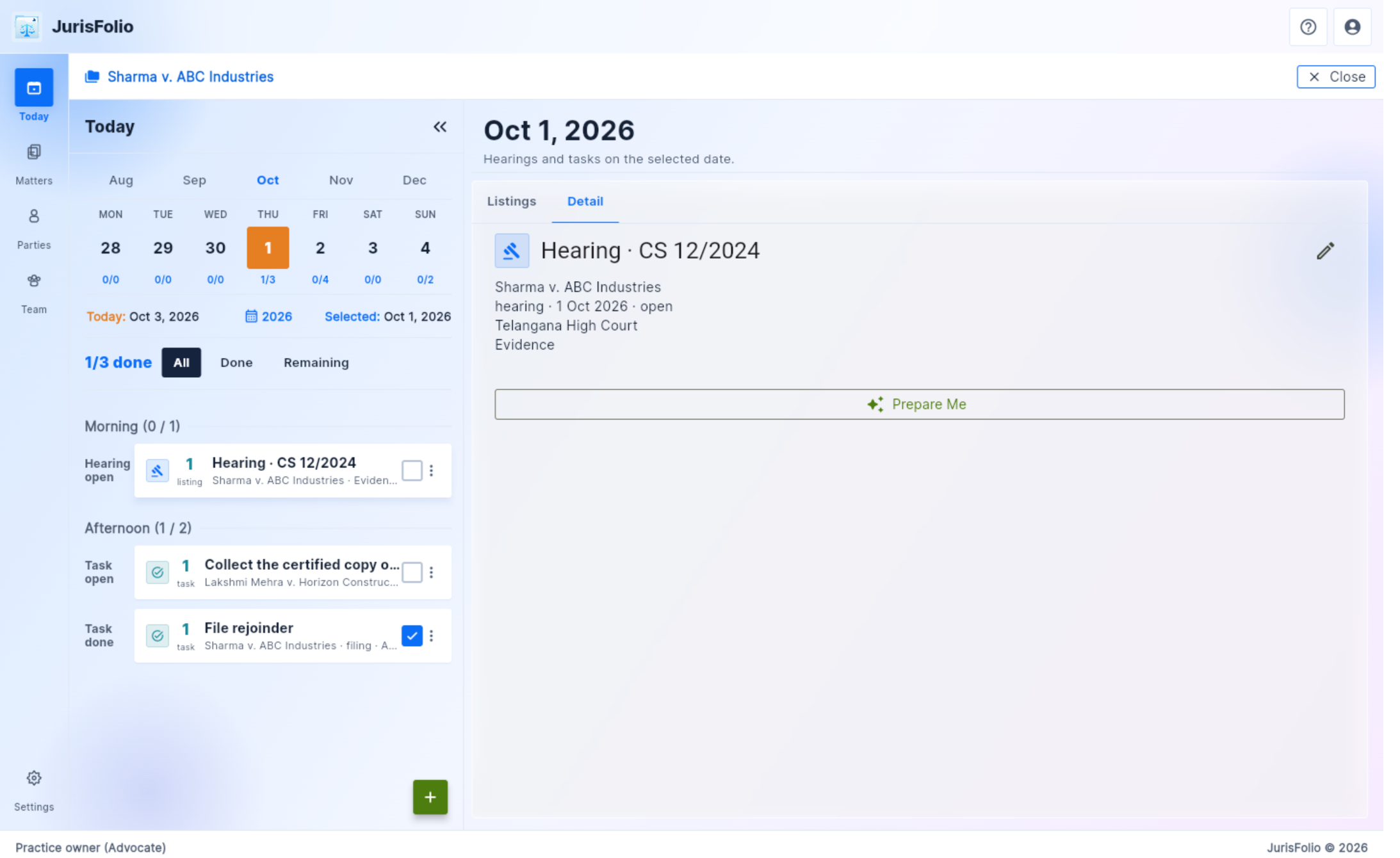Open more options for Hearing CS 12/2024
This screenshot has height=858, width=1400.
(x=432, y=471)
